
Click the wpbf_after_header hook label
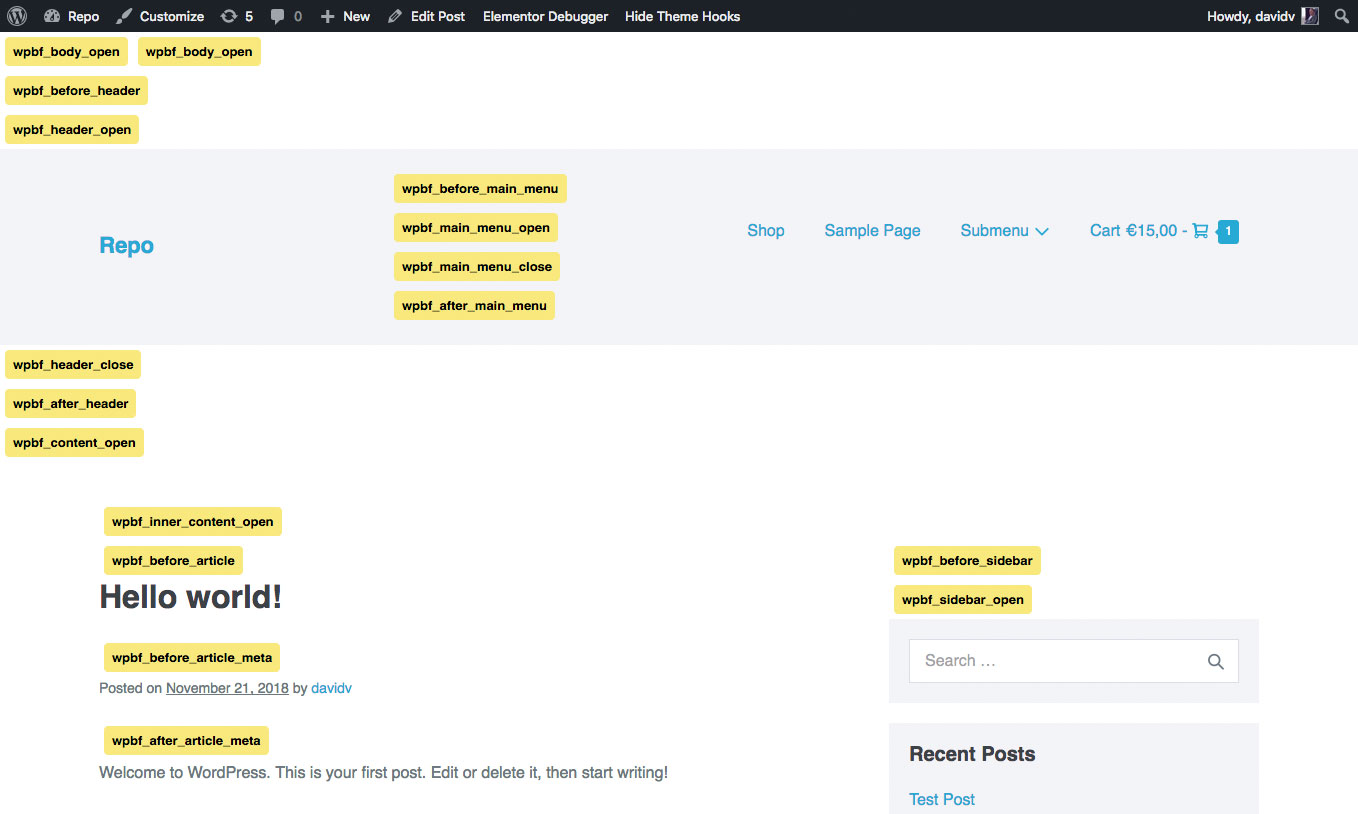click(x=70, y=403)
